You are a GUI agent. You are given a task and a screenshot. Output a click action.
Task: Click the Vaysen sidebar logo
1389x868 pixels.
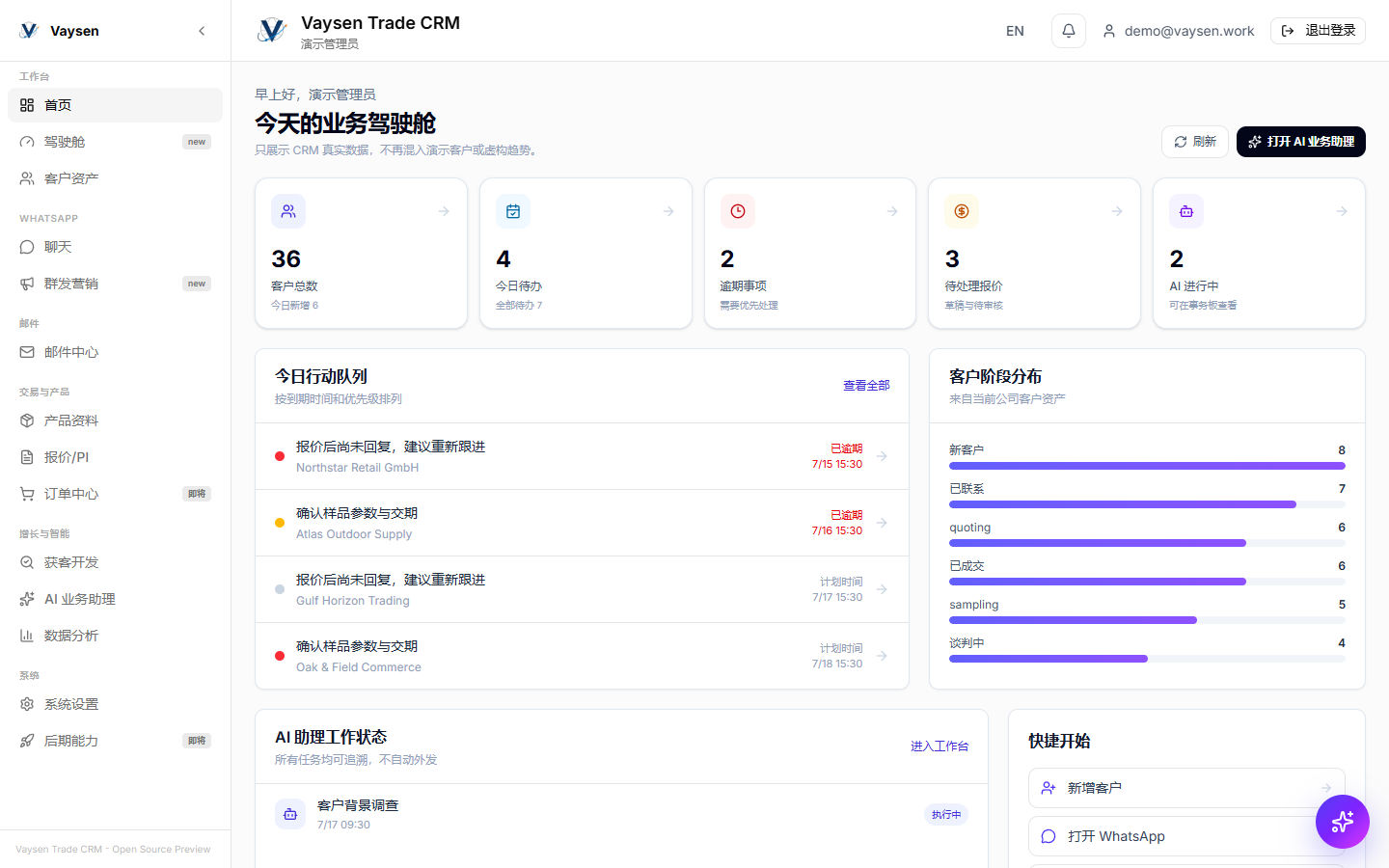29,31
